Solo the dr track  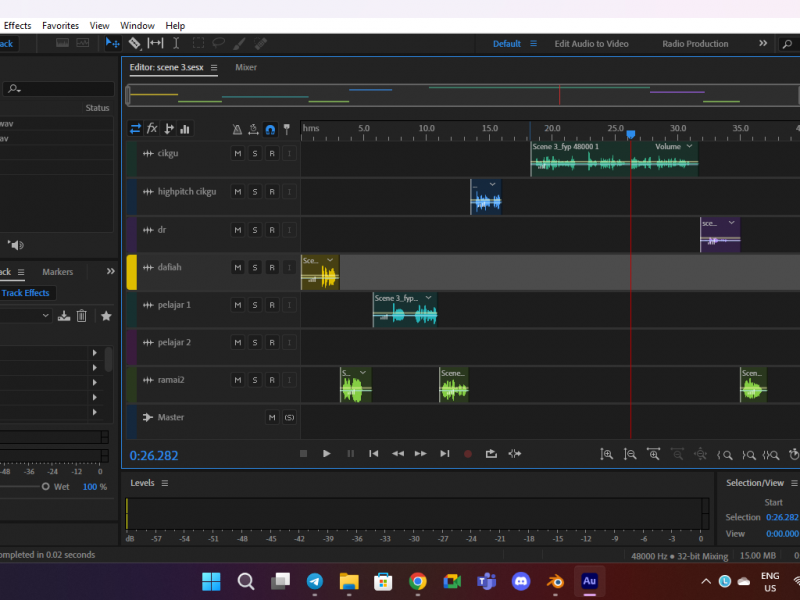[254, 230]
